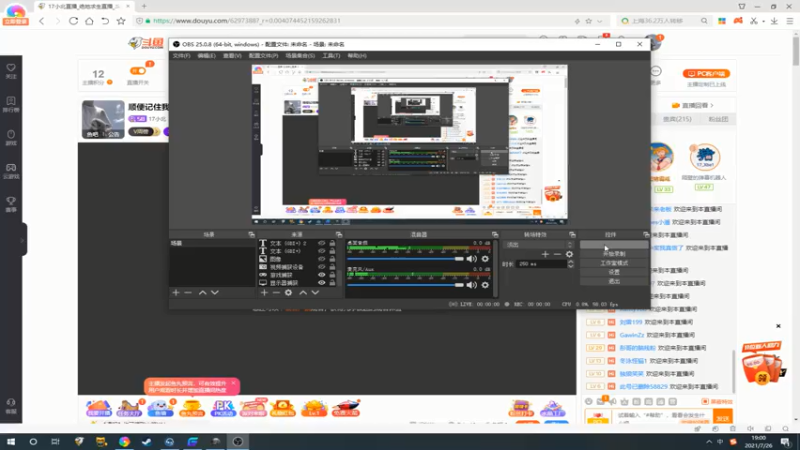Viewport: 800px width, 450px height.
Task: Expand the collapsed Douyu sidebar handle arrow
Action: coord(22,239)
